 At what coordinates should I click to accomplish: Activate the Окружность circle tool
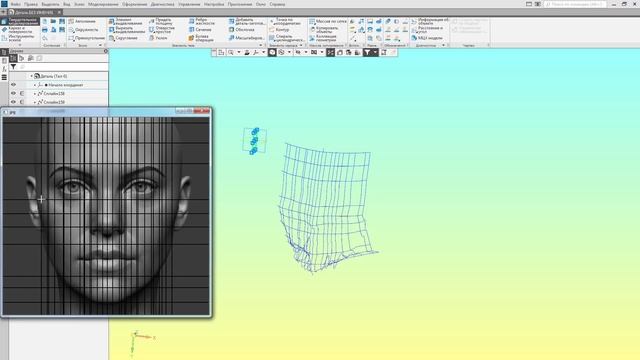83,30
